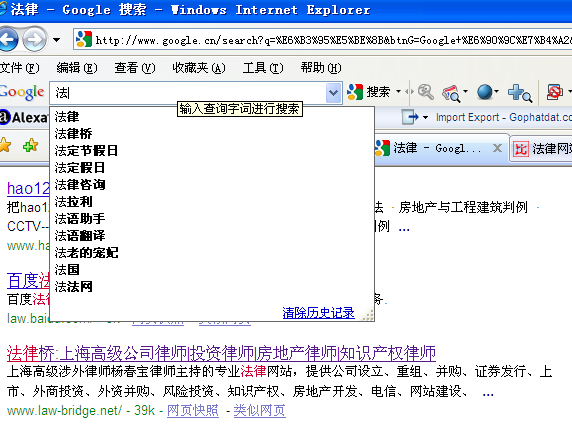Click 网页快照 under law-bridge.net result
Screen dimensions: 572x429
point(193,410)
